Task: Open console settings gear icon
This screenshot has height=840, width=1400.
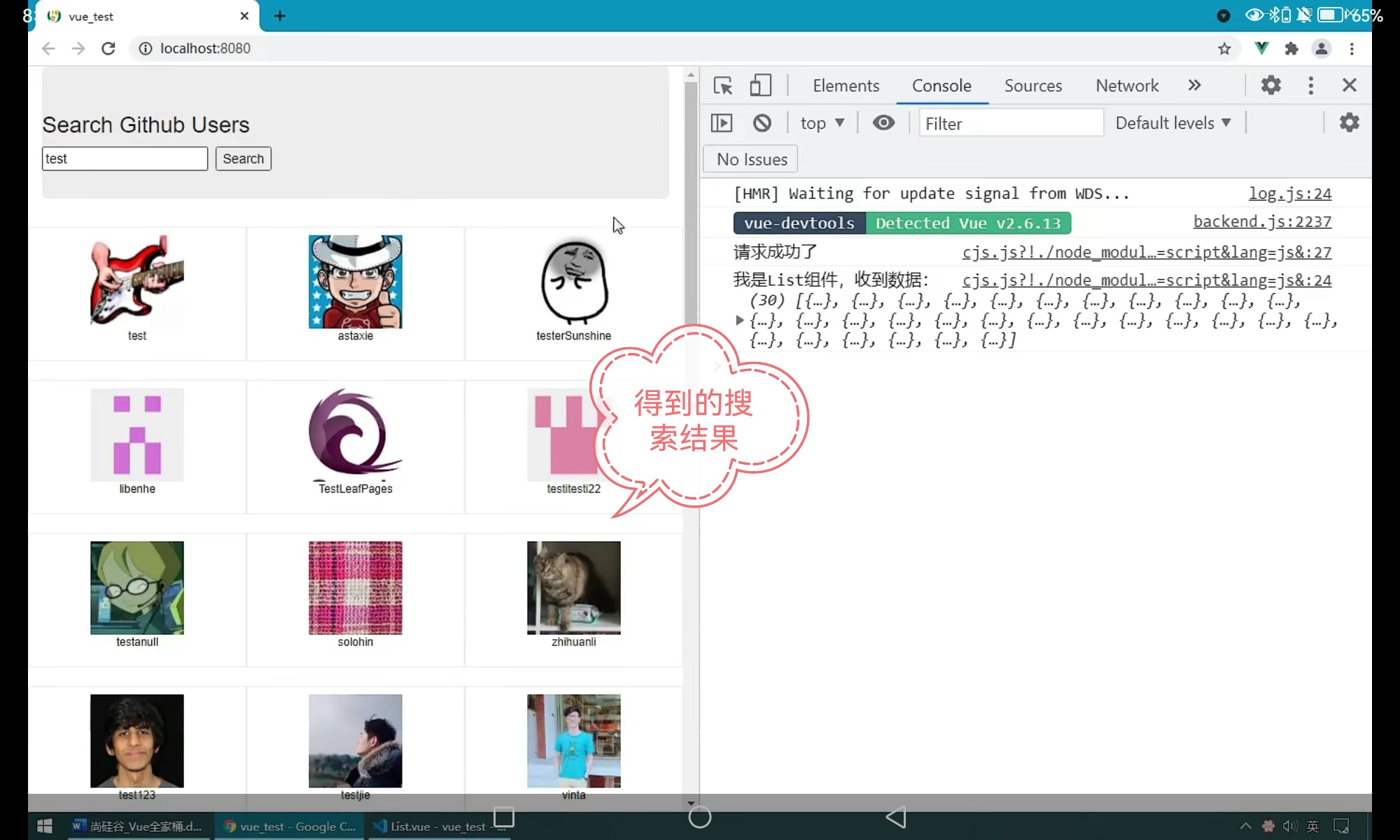Action: [1349, 123]
